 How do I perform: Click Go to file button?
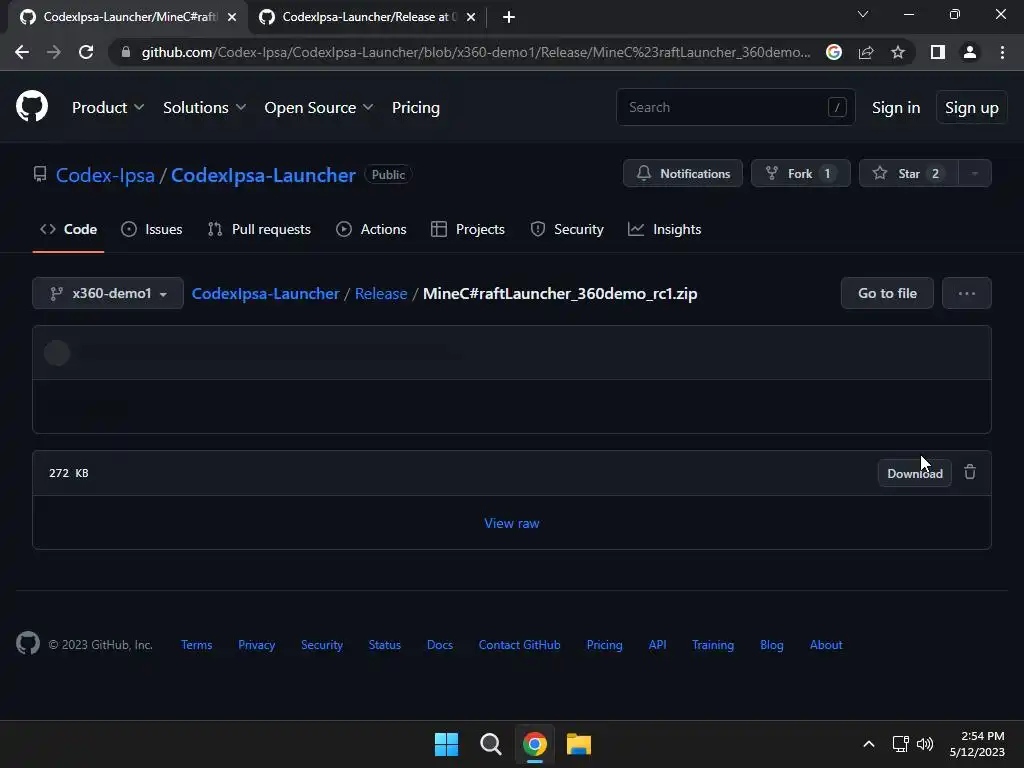point(887,293)
